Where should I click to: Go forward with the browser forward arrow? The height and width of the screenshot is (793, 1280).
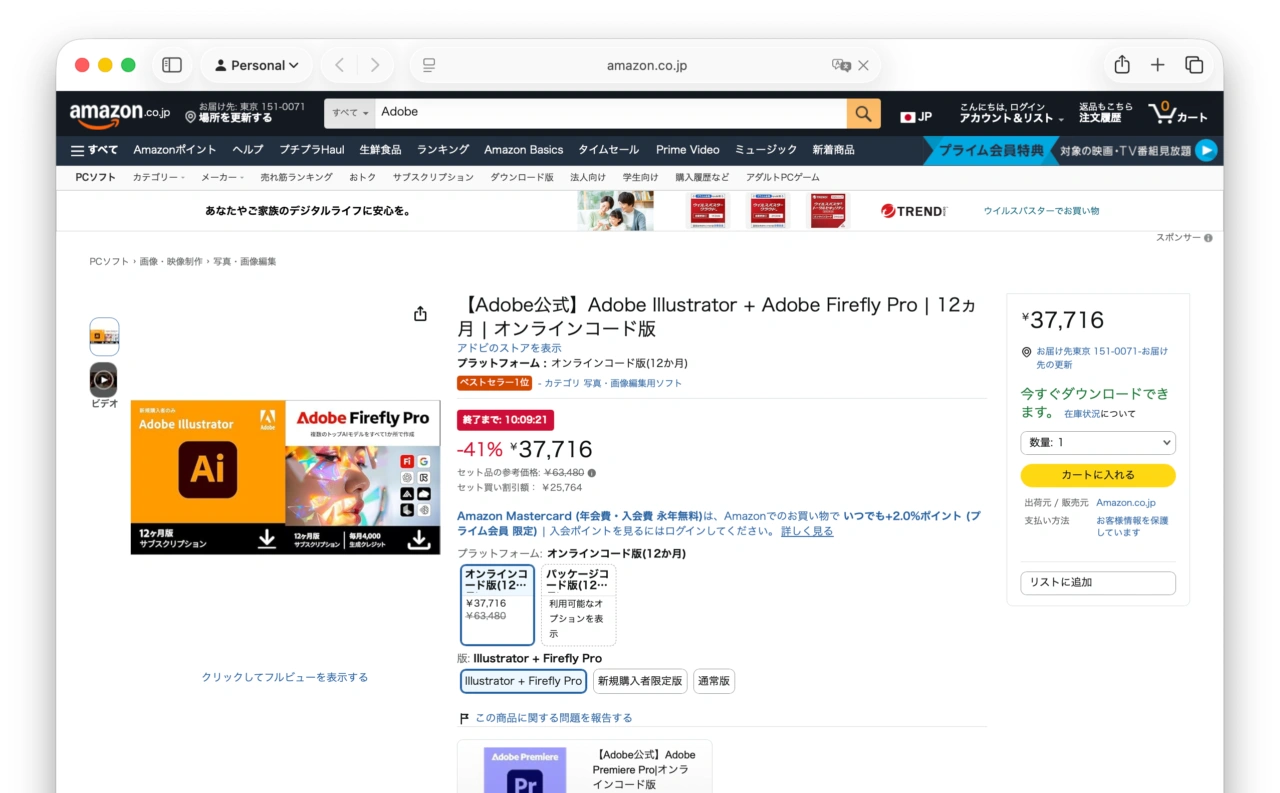click(x=375, y=65)
